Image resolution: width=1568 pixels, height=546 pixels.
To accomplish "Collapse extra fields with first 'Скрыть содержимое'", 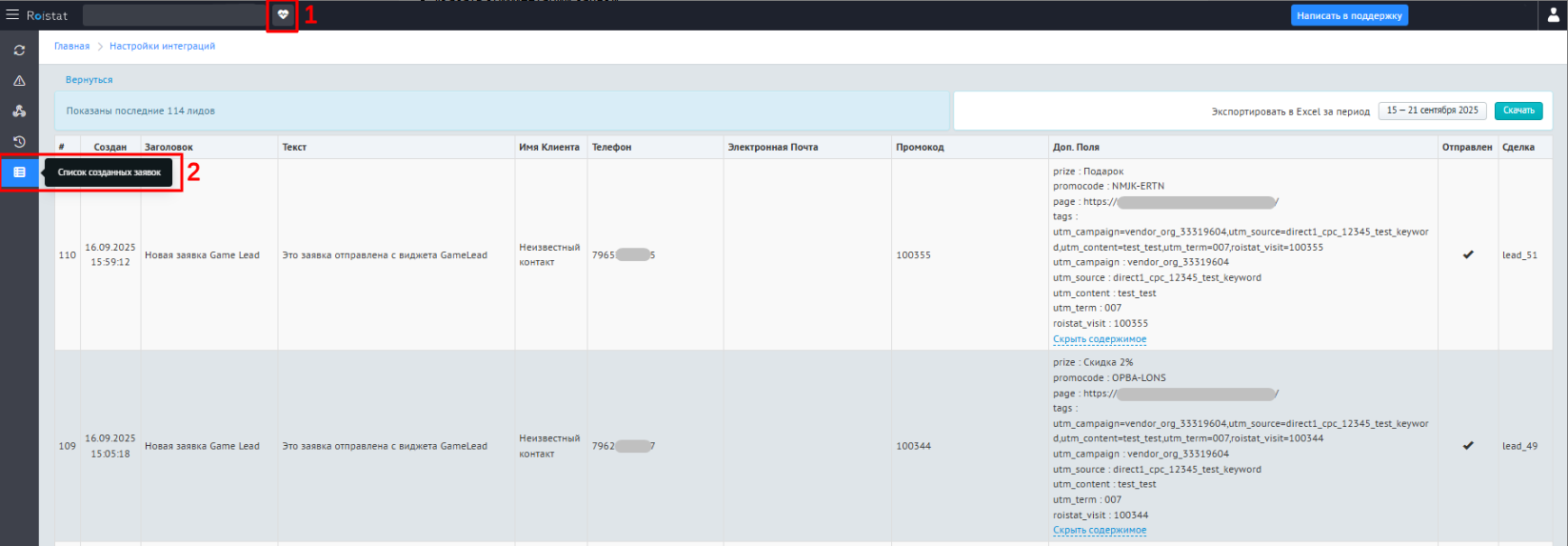I will [1099, 339].
